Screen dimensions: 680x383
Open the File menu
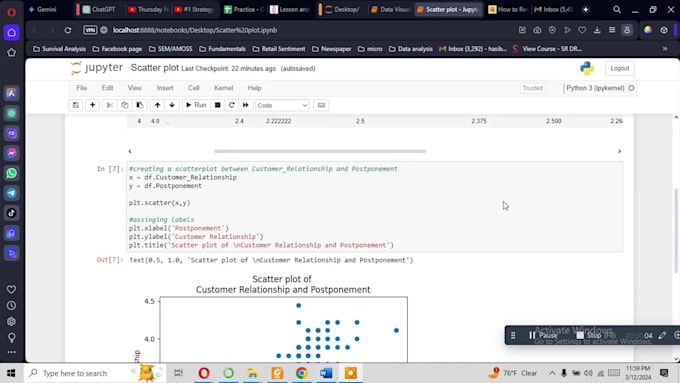pyautogui.click(x=82, y=88)
